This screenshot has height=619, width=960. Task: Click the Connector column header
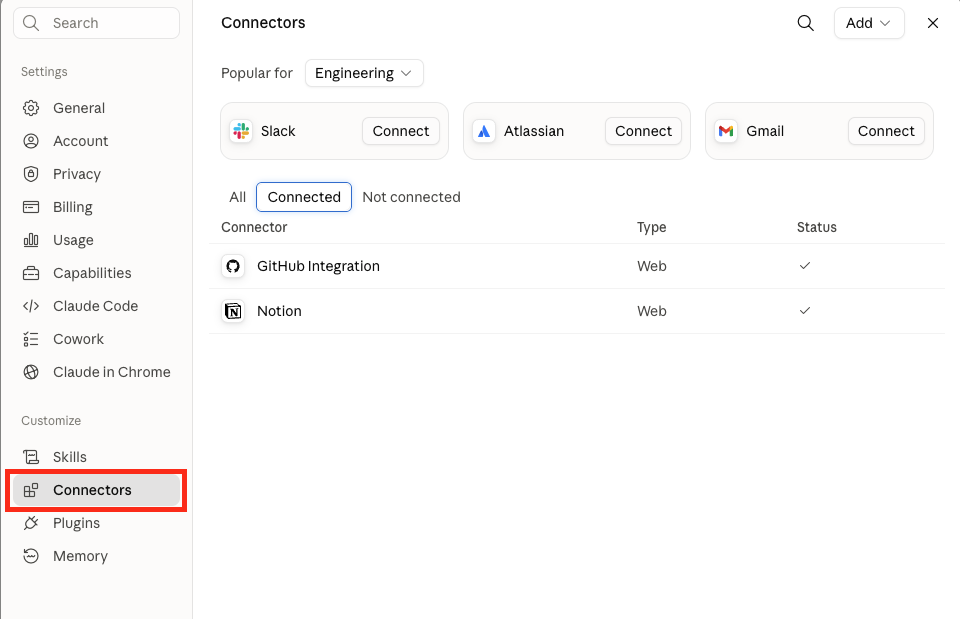pyautogui.click(x=254, y=227)
